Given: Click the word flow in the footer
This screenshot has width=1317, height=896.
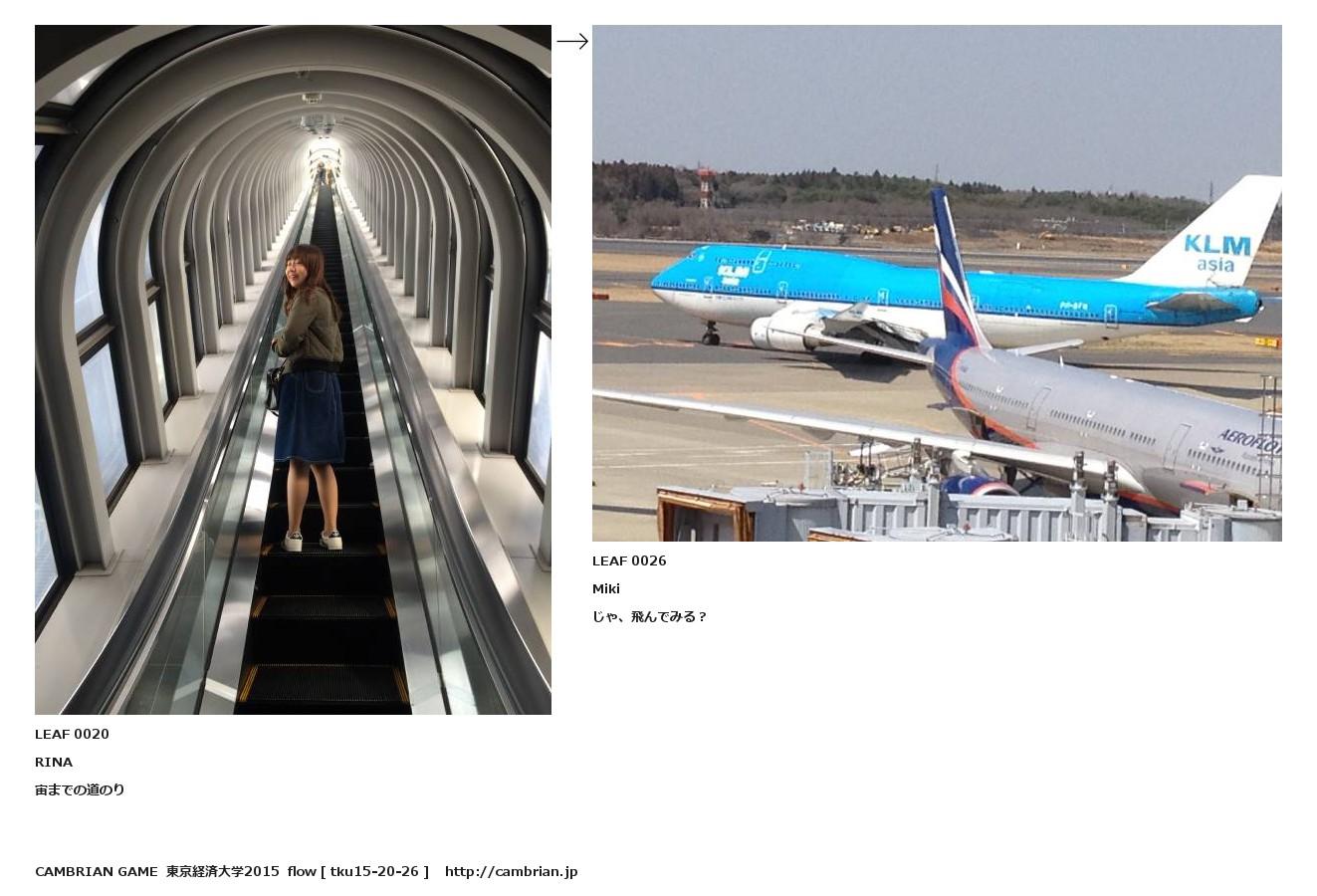Looking at the screenshot, I should (x=302, y=871).
